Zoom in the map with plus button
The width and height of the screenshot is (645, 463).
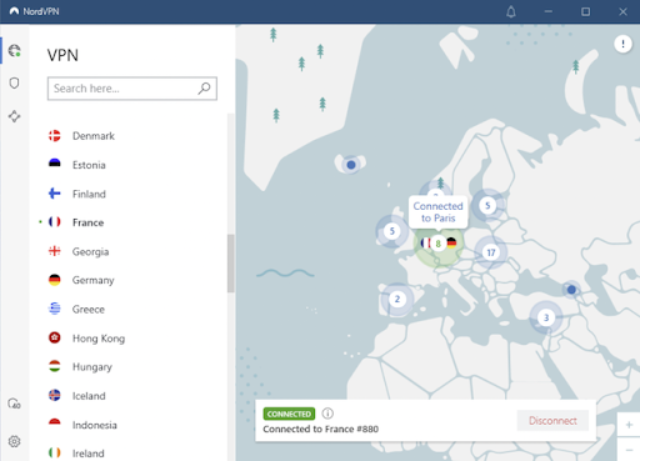pos(629,425)
